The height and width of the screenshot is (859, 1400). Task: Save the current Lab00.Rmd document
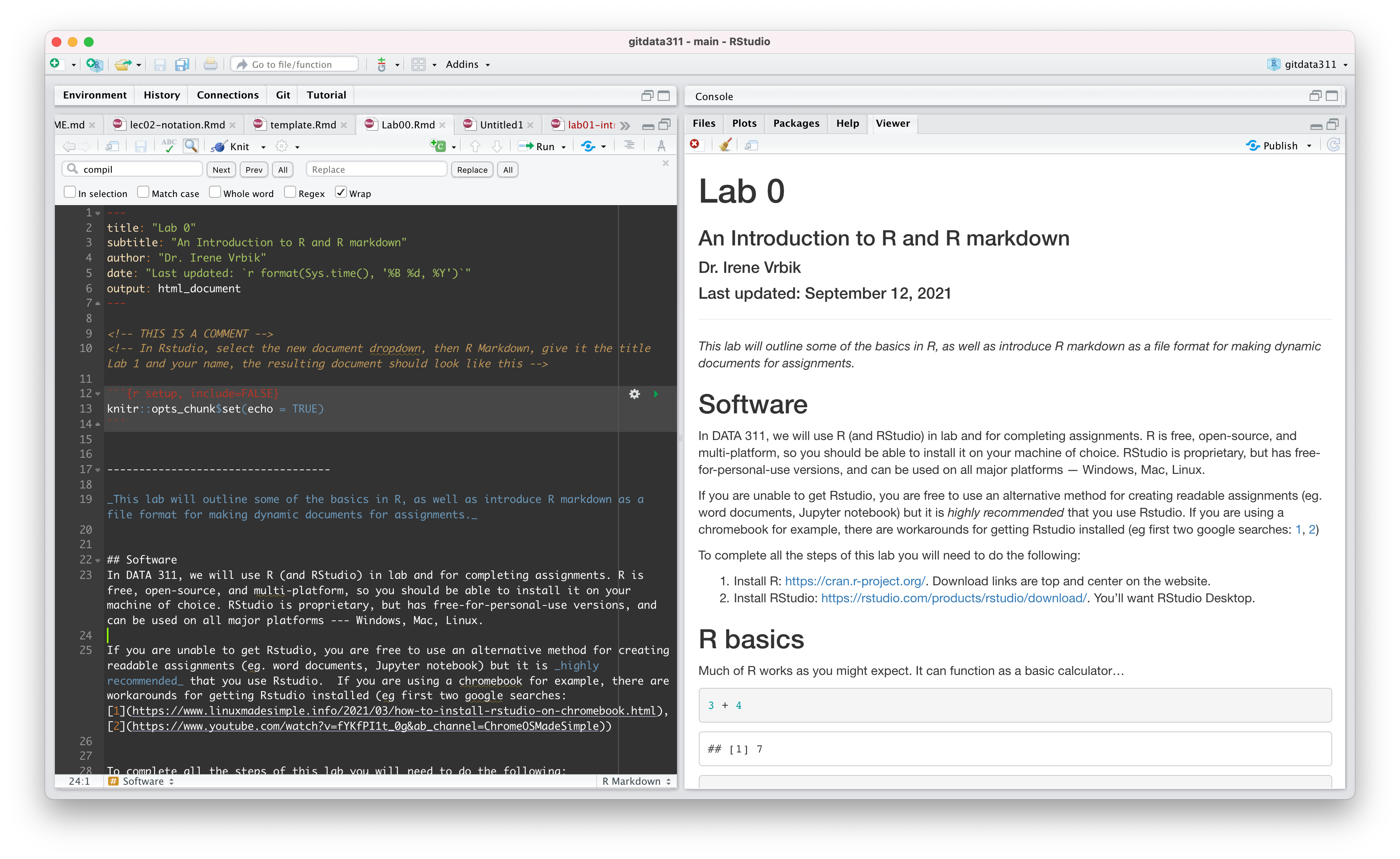[x=140, y=146]
